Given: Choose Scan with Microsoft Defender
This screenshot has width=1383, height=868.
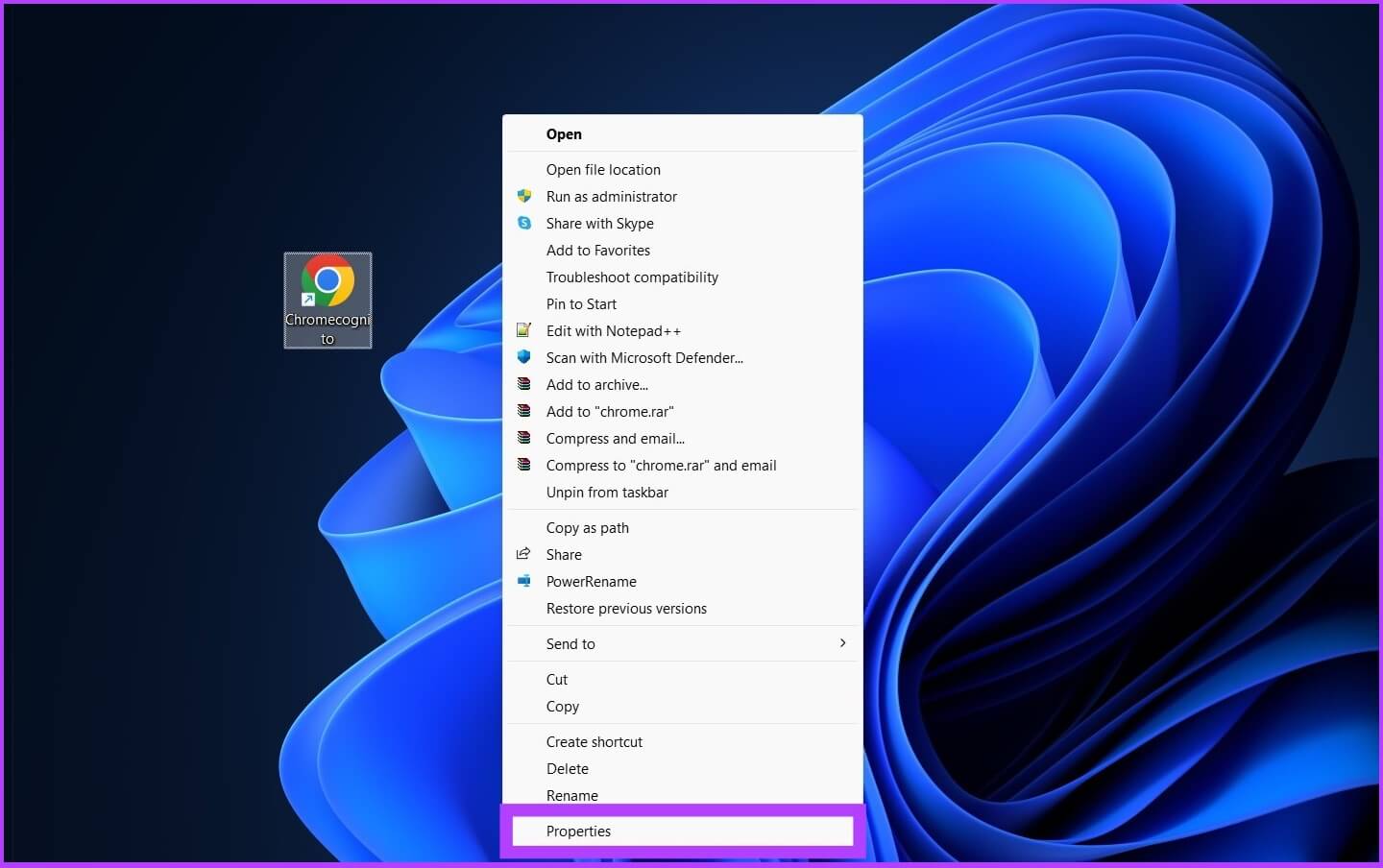Looking at the screenshot, I should [683, 358].
